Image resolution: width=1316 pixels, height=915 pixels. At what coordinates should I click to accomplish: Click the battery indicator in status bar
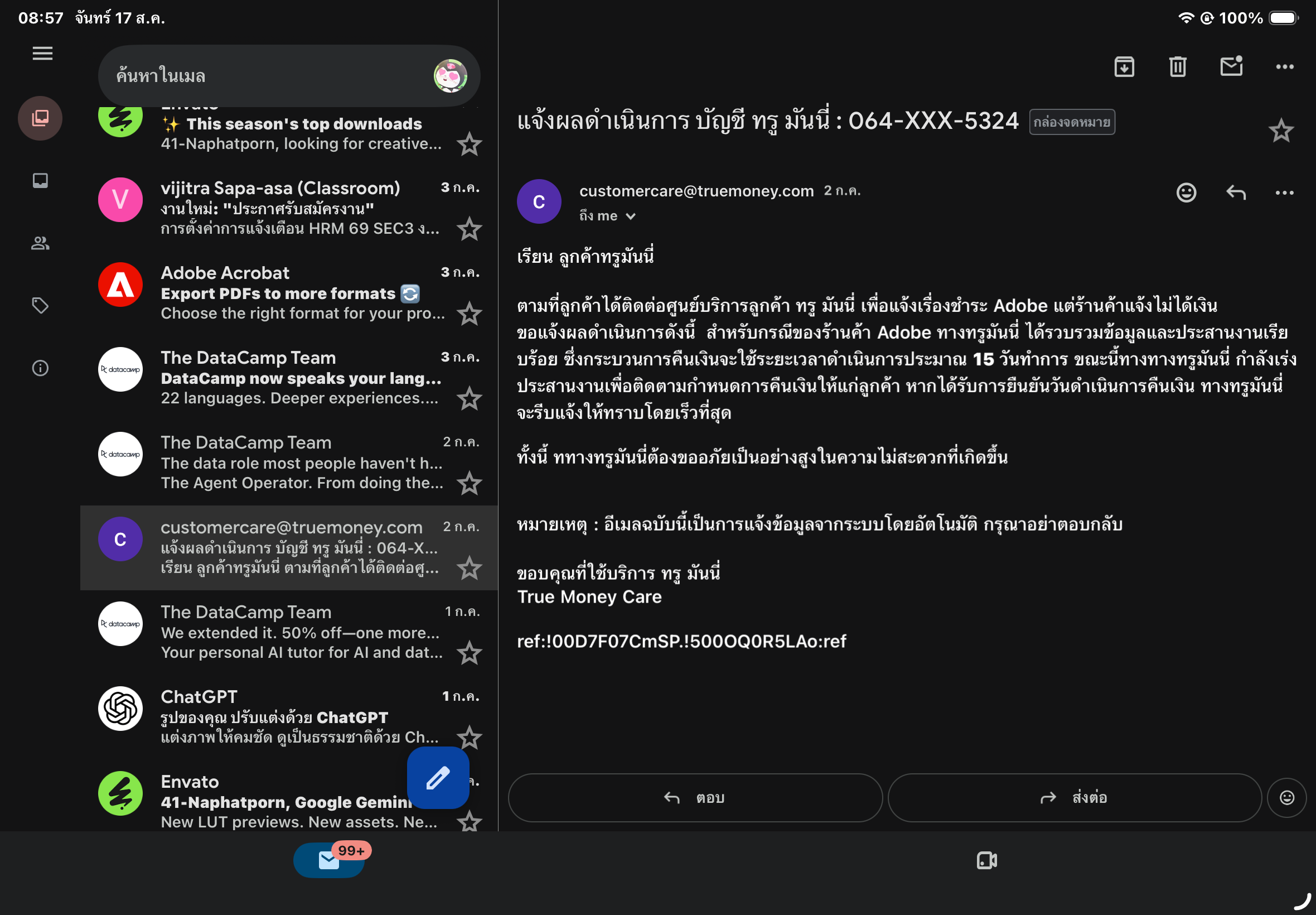[1283, 18]
